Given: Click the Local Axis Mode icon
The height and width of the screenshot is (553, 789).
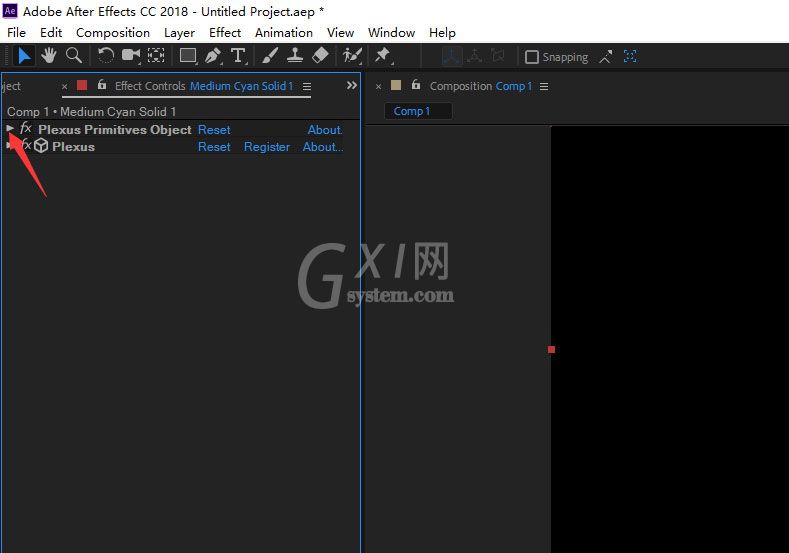Looking at the screenshot, I should [452, 56].
